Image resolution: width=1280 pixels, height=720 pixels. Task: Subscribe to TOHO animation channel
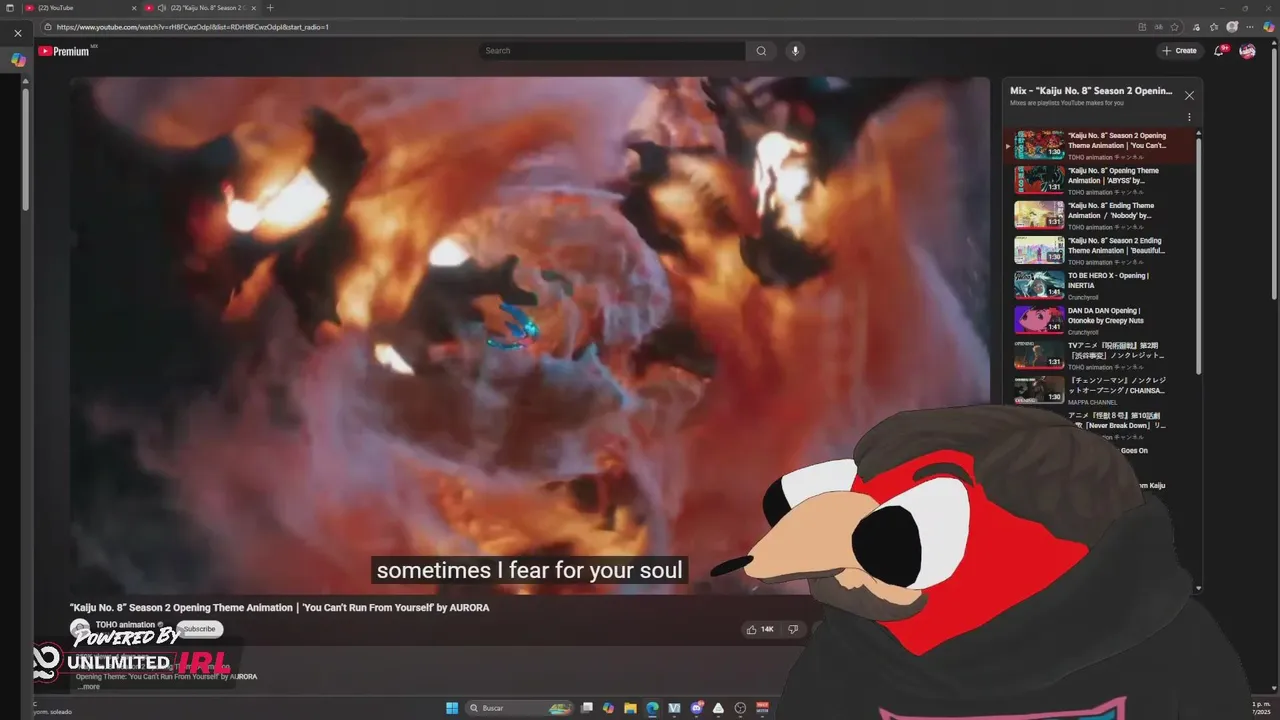[199, 629]
